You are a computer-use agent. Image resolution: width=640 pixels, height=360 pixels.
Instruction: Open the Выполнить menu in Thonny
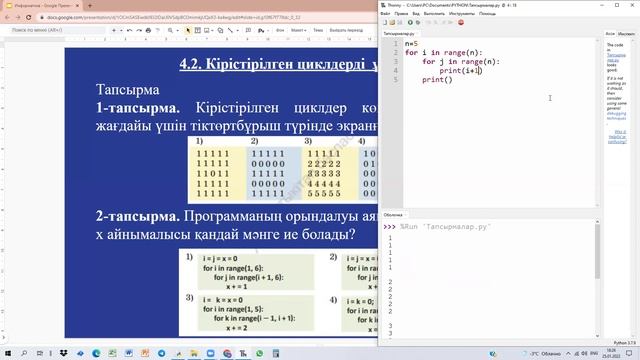[434, 13]
